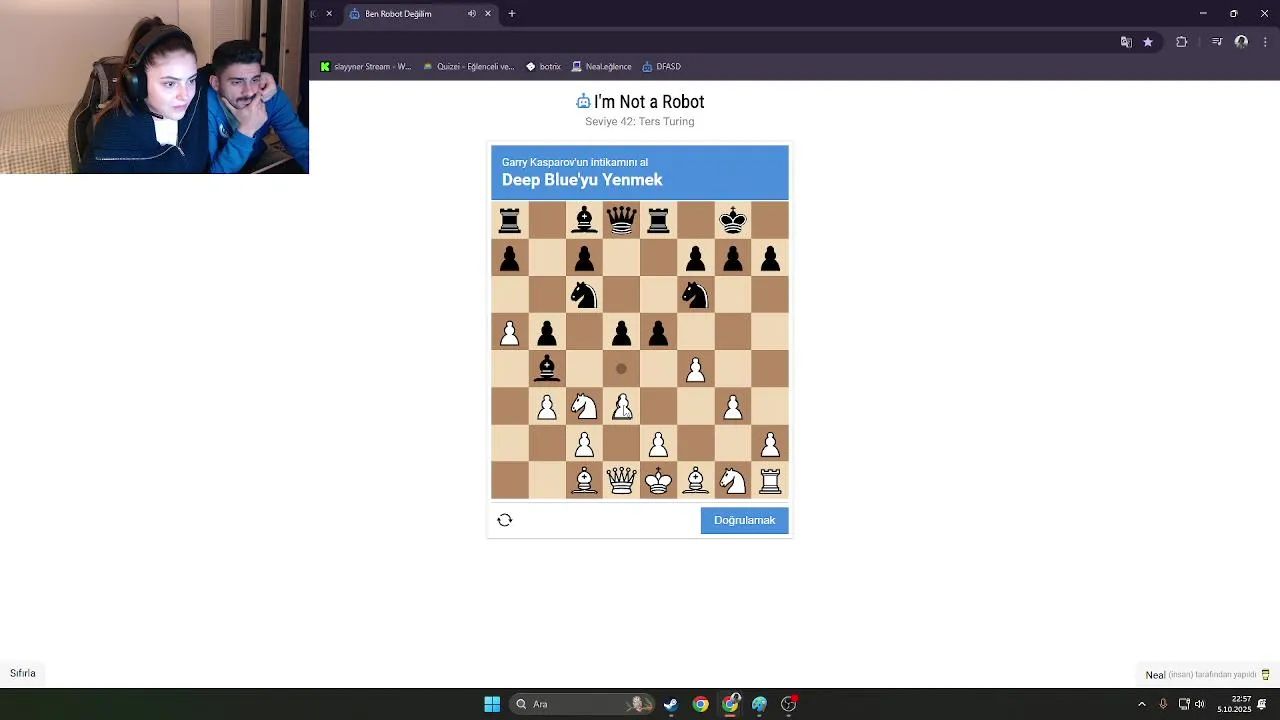Select the white pawn on e2

[x=658, y=443]
